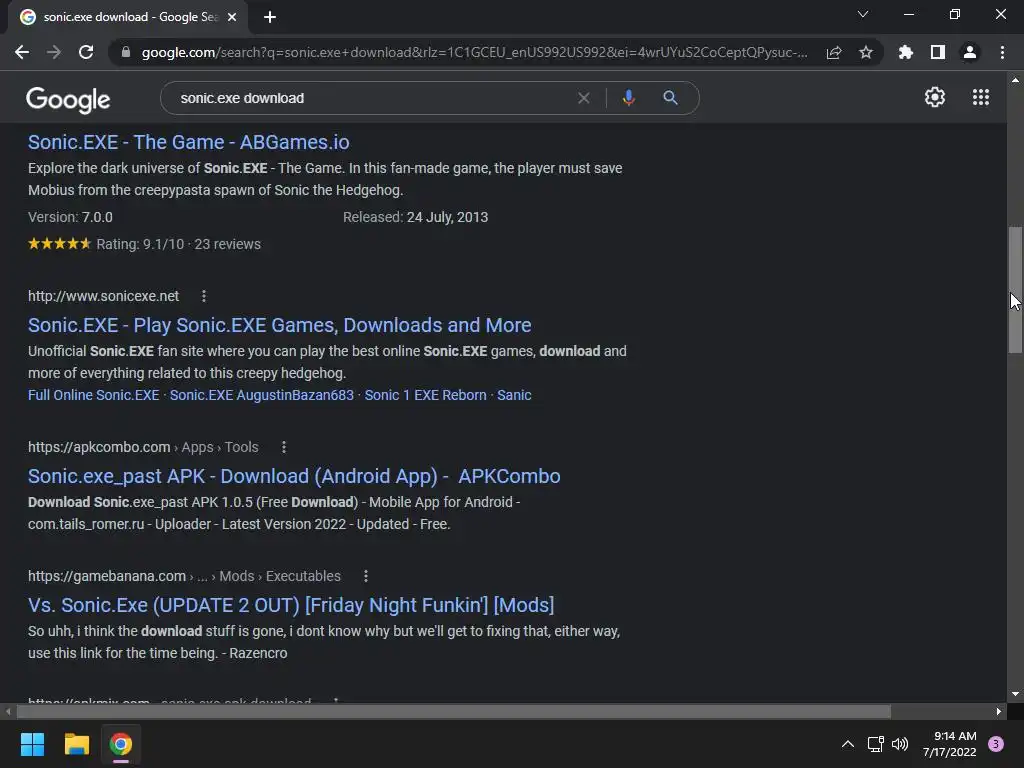Screen dimensions: 1024x768
Task: Open the clock showing 9:14 AM
Action: (x=950, y=744)
